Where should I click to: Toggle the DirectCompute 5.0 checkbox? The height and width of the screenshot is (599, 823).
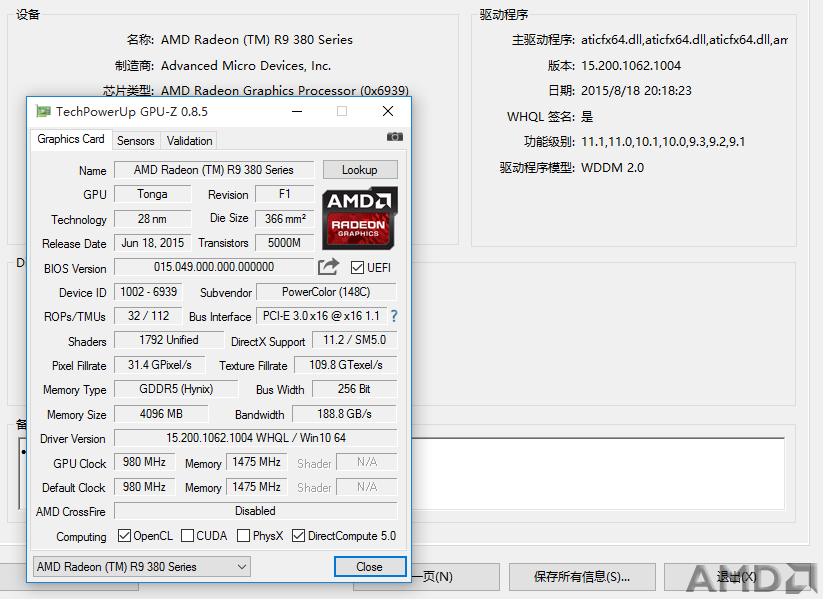[299, 535]
